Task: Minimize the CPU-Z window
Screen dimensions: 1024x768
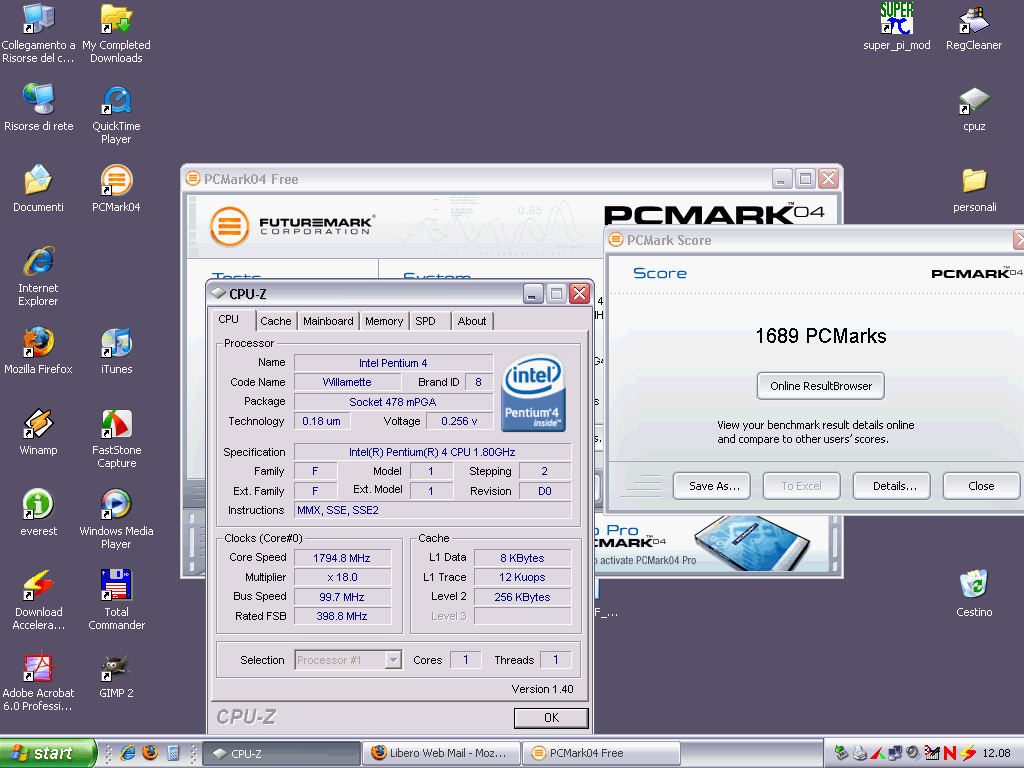Action: (533, 294)
